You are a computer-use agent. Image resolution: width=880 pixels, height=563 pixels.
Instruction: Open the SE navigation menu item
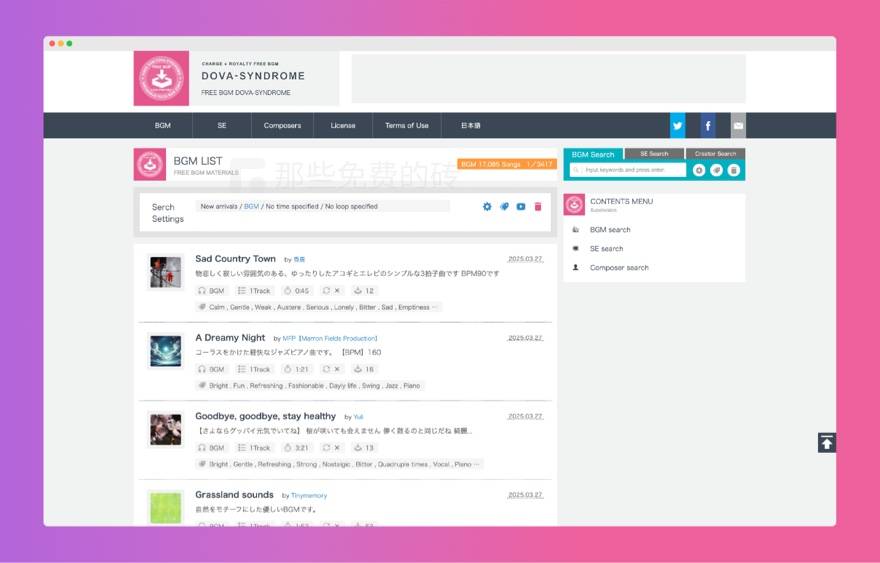click(222, 125)
